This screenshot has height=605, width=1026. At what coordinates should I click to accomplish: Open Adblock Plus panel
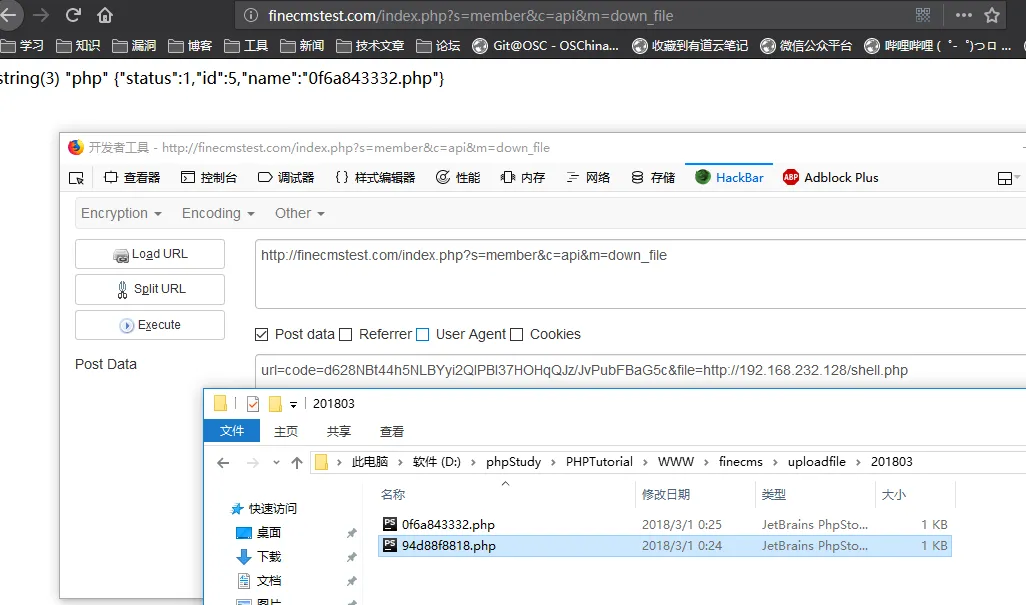tap(831, 177)
